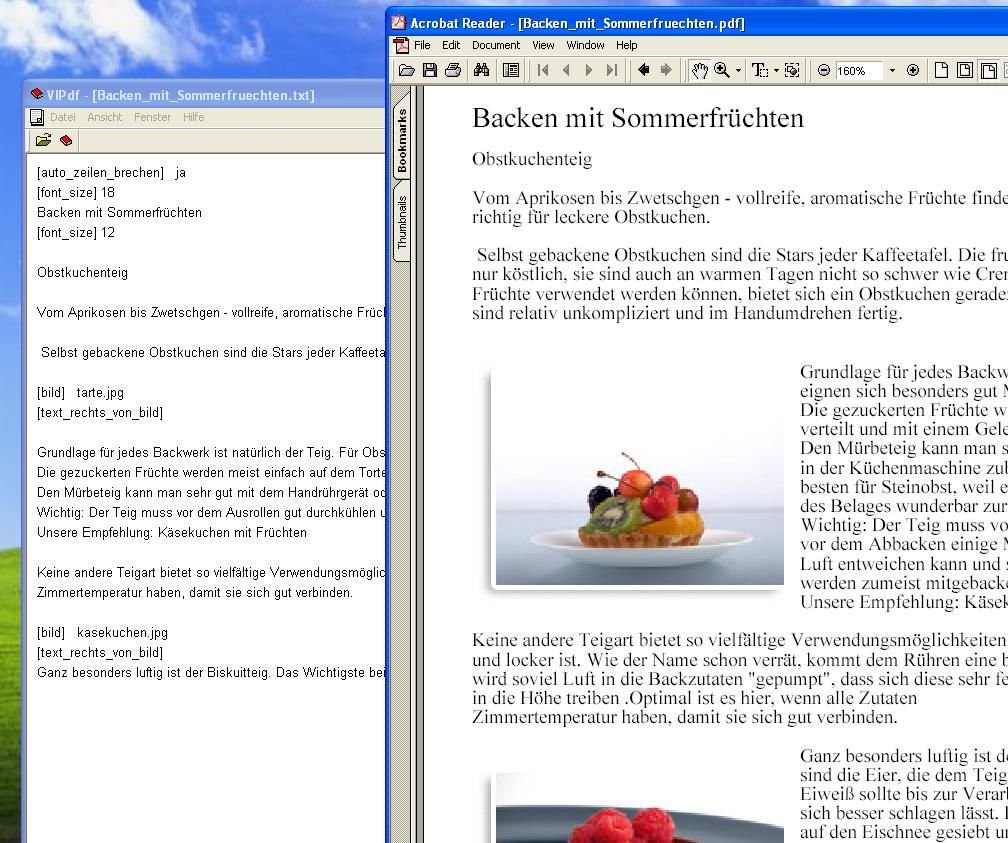Open the Ansicht menu in VIPdf window
The width and height of the screenshot is (1008, 843).
click(105, 117)
